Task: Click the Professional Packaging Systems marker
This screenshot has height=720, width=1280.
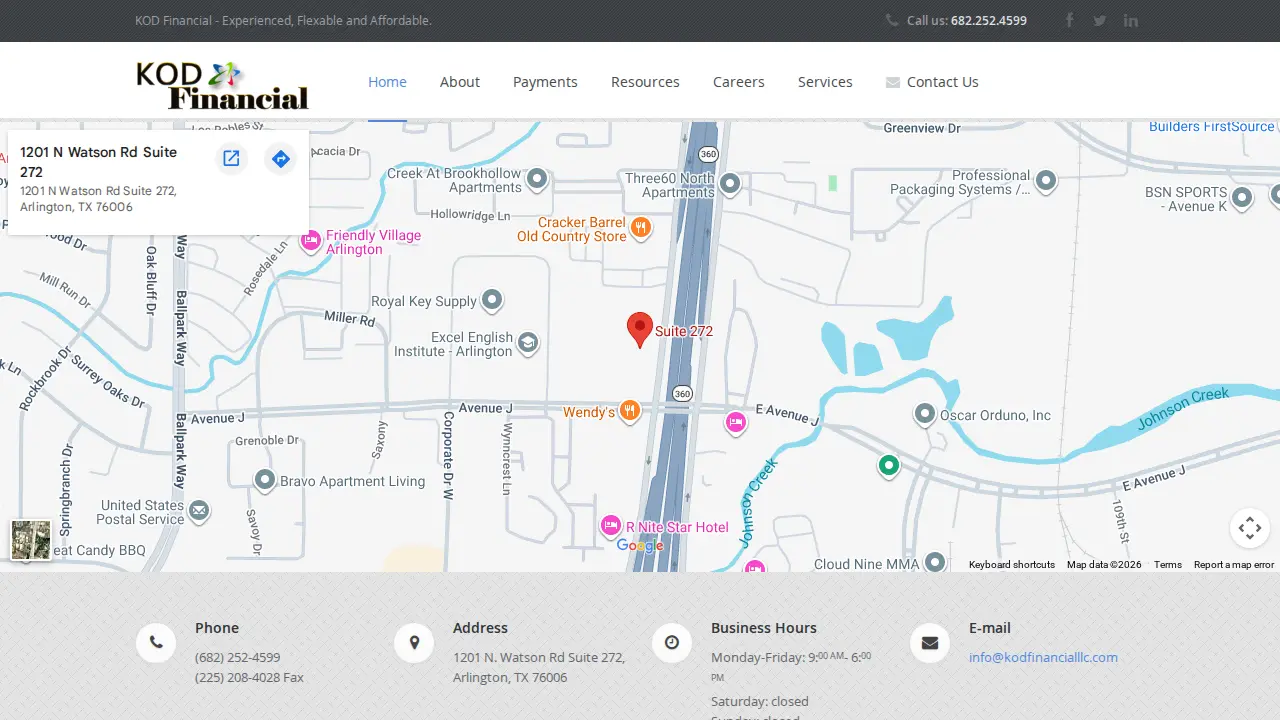Action: tap(1046, 181)
